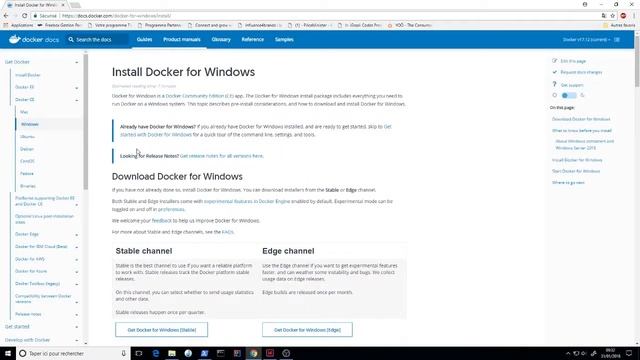Jump to Download Docker for Windows on this page
640x360 pixels.
581,119
